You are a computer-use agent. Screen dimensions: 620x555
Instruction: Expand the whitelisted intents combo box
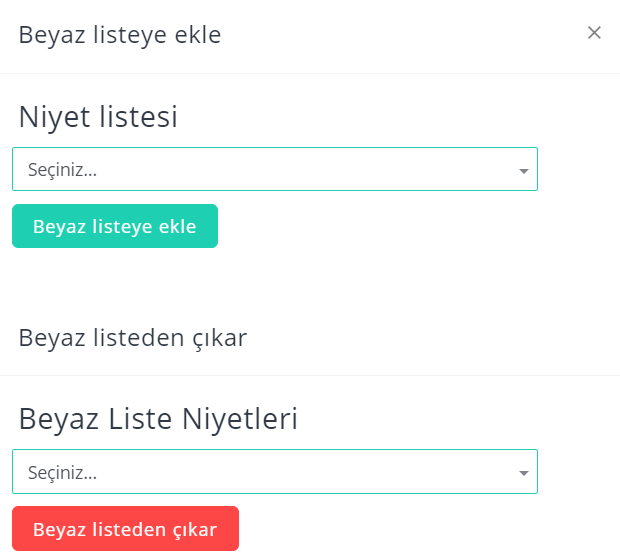[x=275, y=472]
